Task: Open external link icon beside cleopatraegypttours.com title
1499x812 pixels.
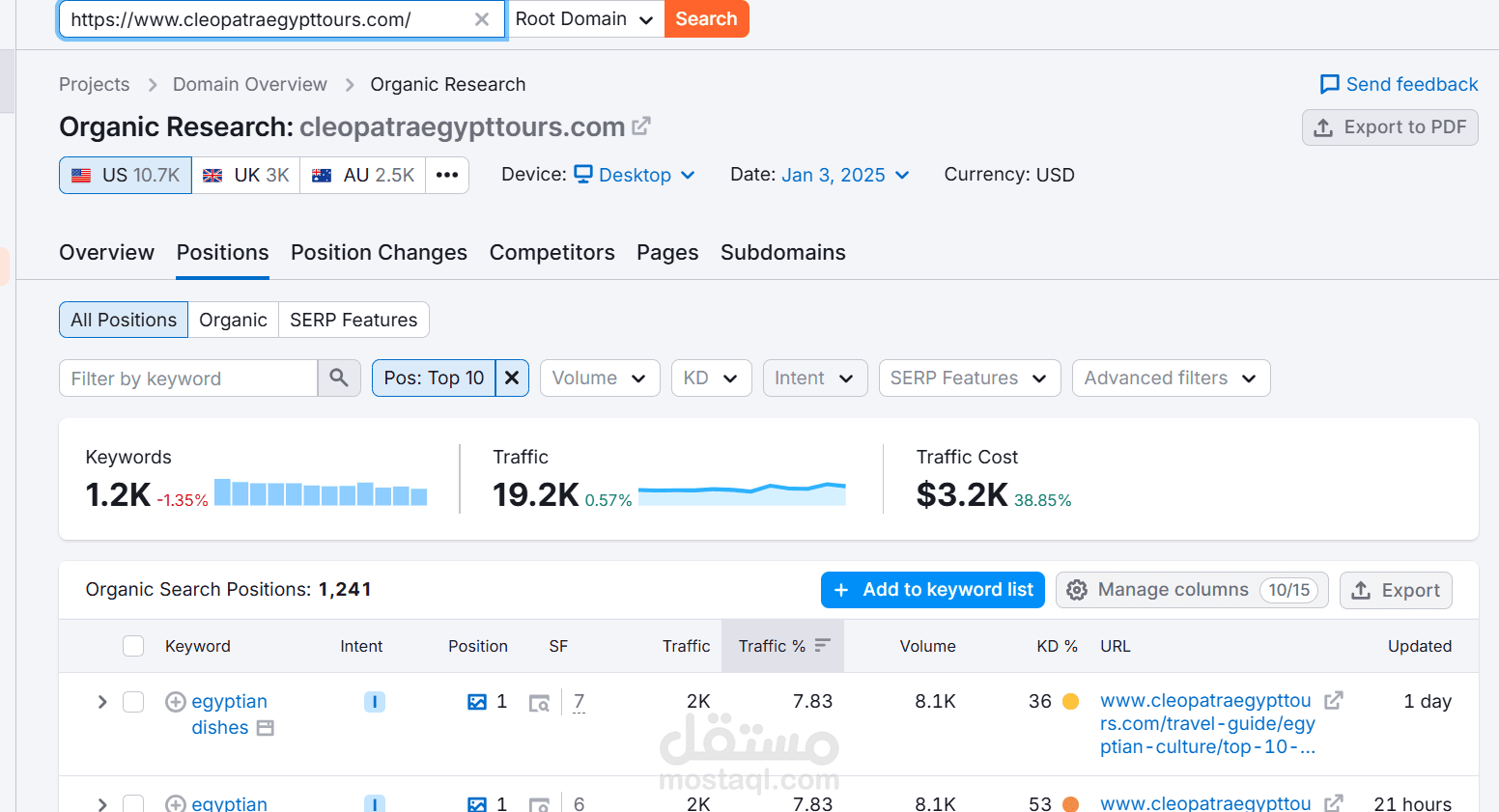Action: pyautogui.click(x=641, y=126)
